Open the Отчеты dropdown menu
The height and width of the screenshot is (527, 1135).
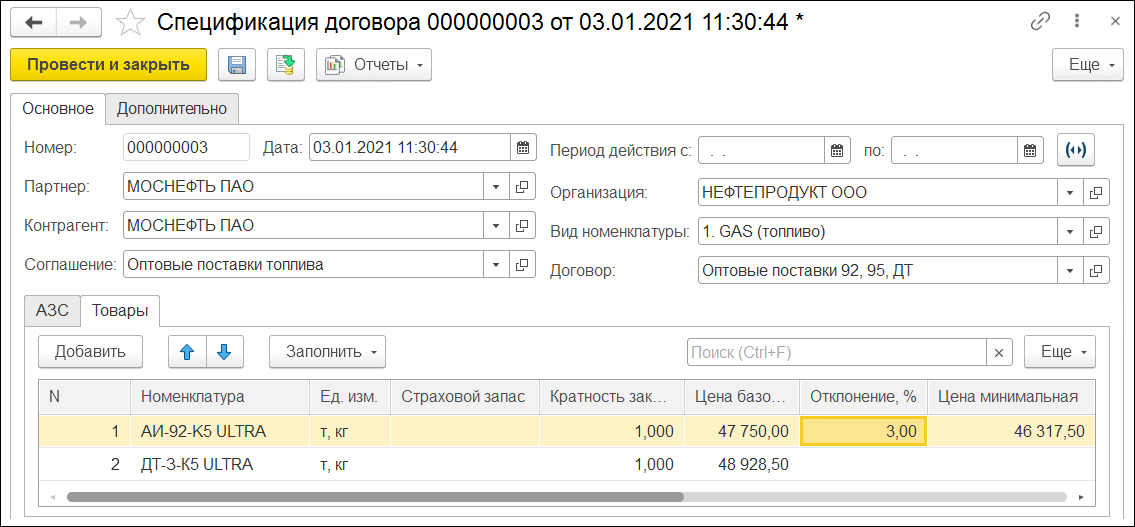[x=374, y=65]
